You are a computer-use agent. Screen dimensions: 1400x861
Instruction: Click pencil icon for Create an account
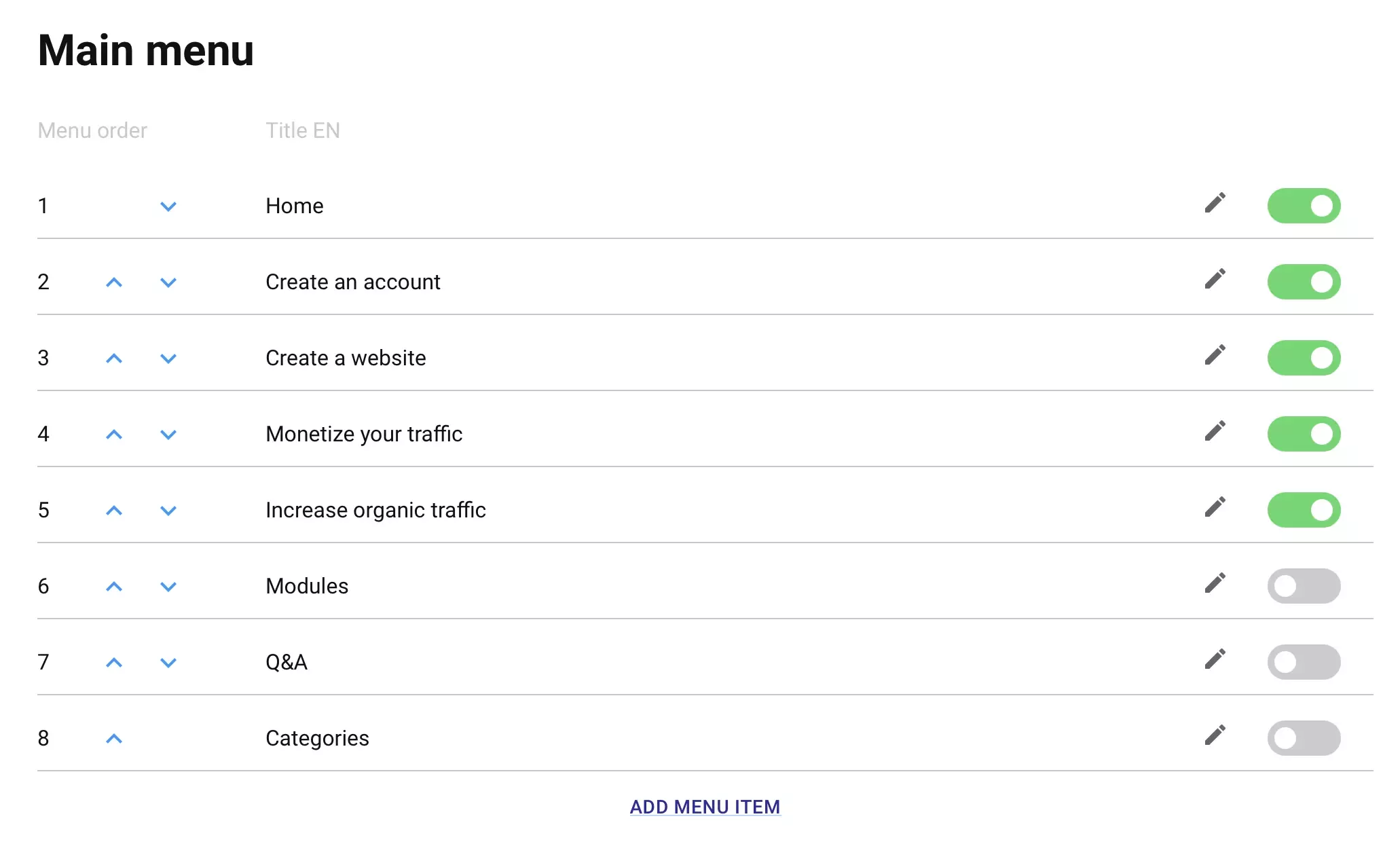click(1215, 279)
